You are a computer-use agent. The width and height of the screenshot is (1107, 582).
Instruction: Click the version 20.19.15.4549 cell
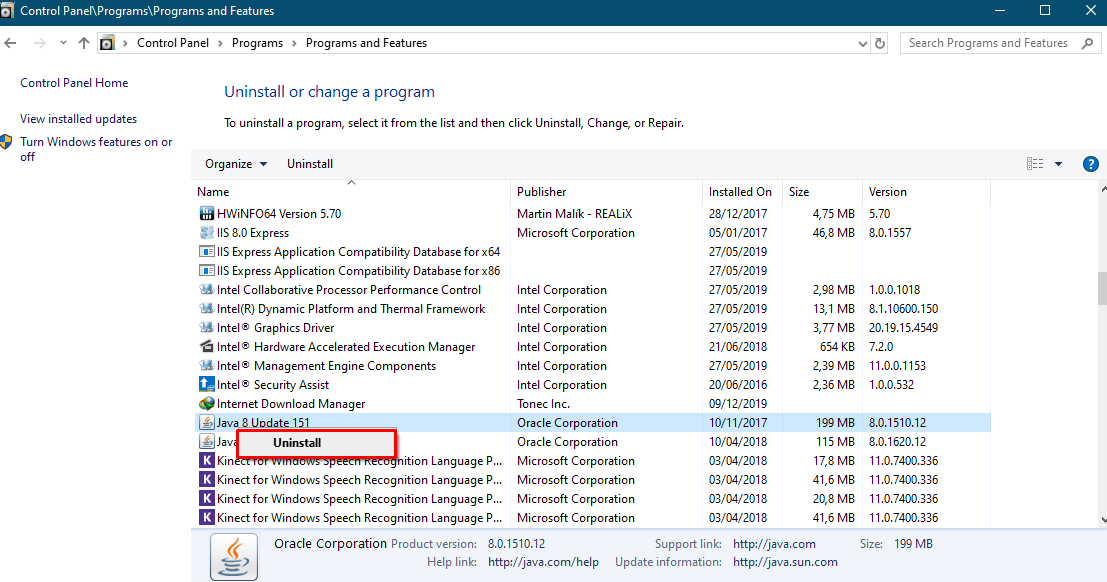(x=903, y=328)
